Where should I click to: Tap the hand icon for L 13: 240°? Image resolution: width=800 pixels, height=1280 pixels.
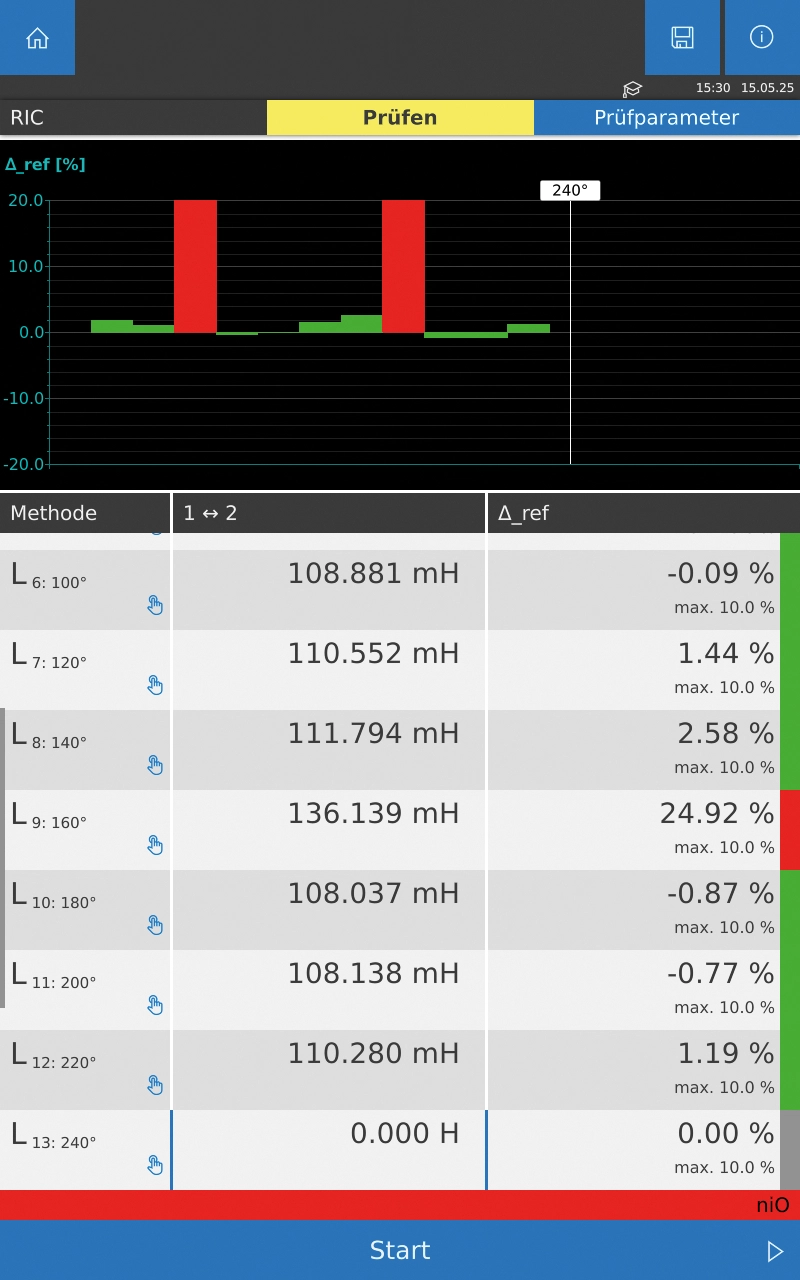pos(155,1165)
